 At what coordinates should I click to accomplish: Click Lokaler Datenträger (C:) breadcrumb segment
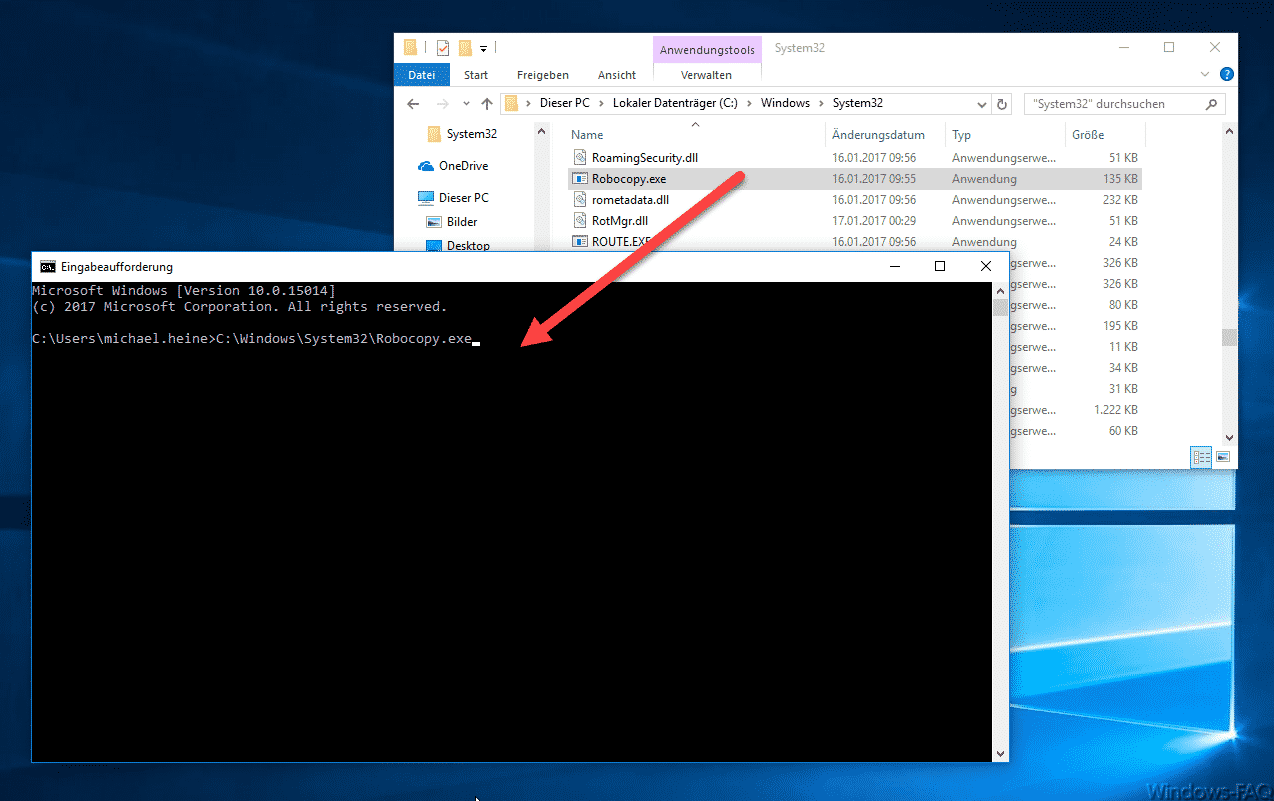coord(675,103)
